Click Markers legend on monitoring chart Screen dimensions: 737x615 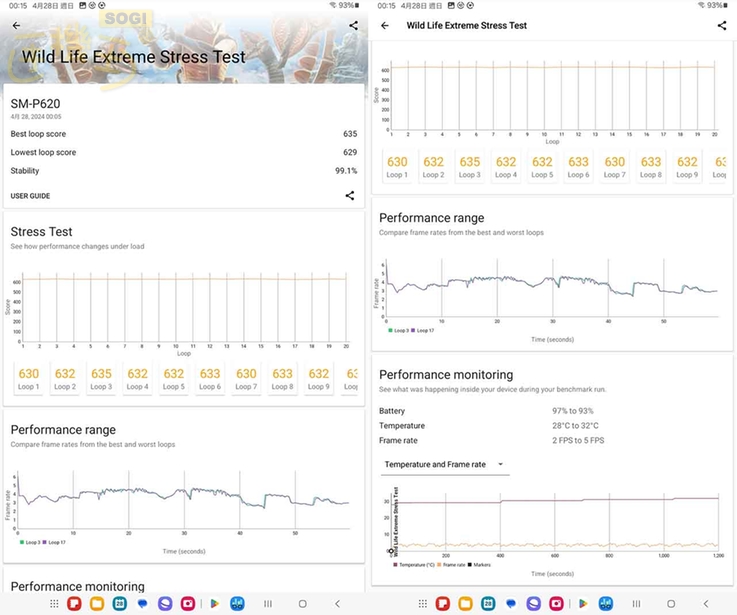pos(479,565)
